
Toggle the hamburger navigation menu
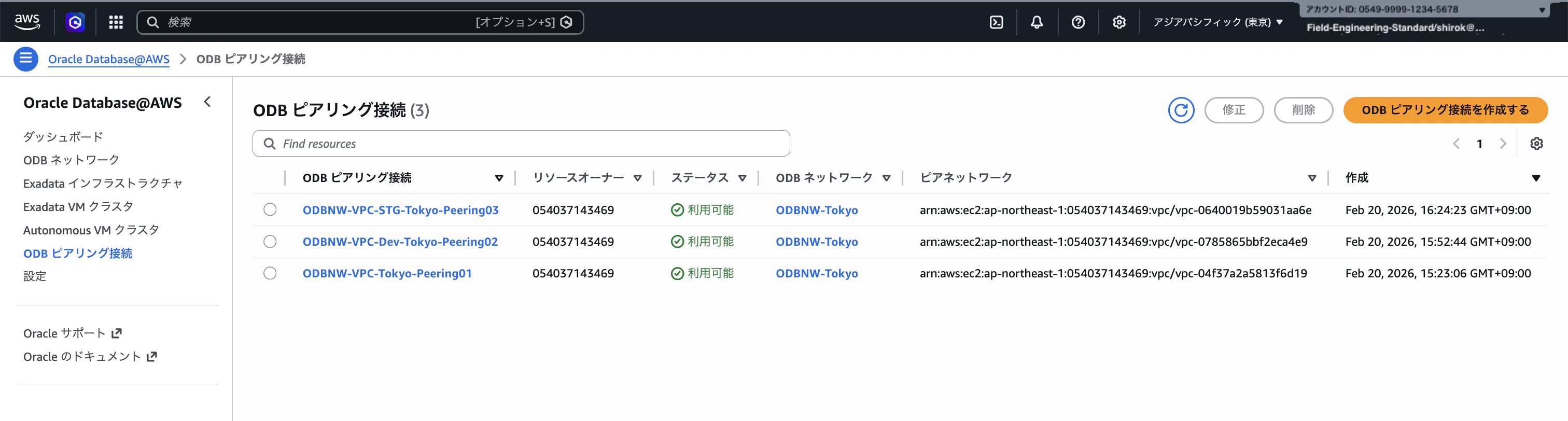25,59
